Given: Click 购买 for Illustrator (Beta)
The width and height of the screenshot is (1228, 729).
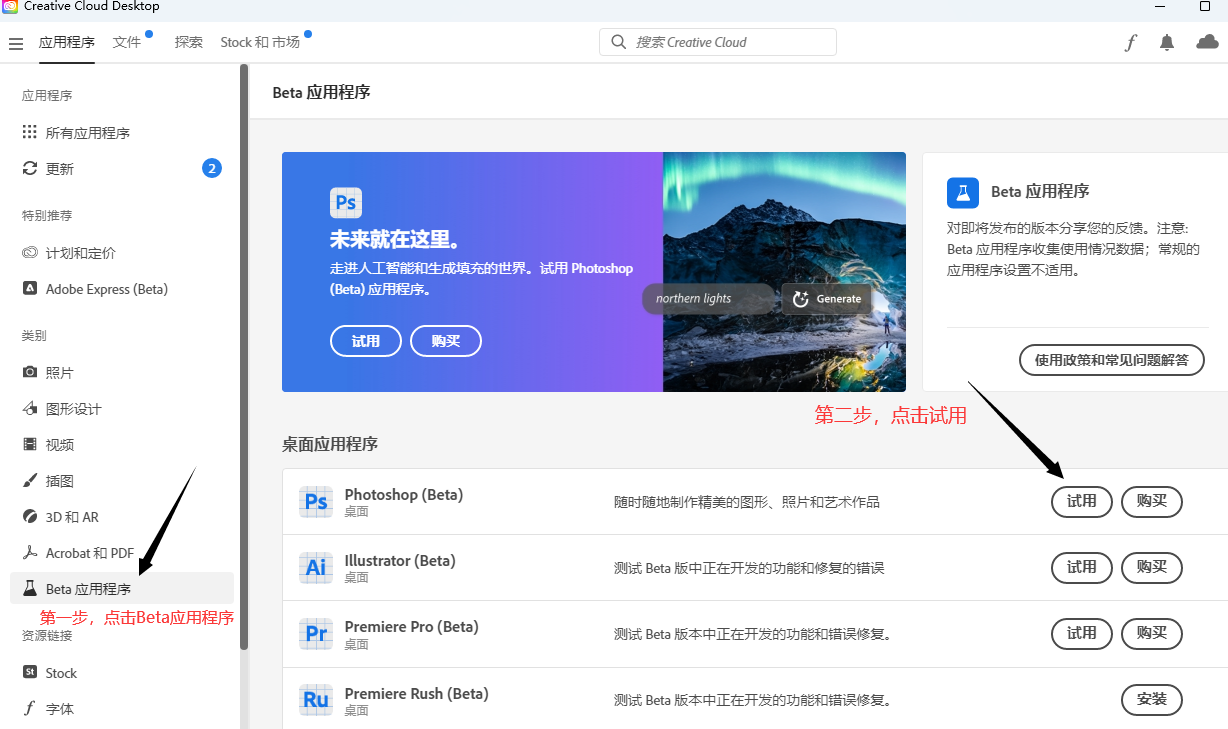Looking at the screenshot, I should point(1151,567).
